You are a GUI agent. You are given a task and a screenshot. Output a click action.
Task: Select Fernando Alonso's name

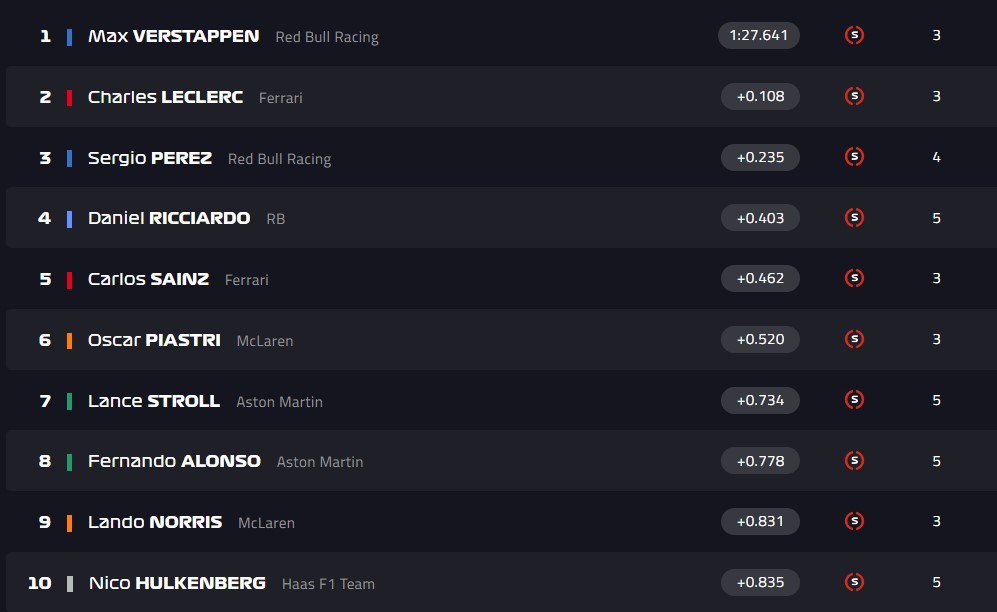[174, 461]
